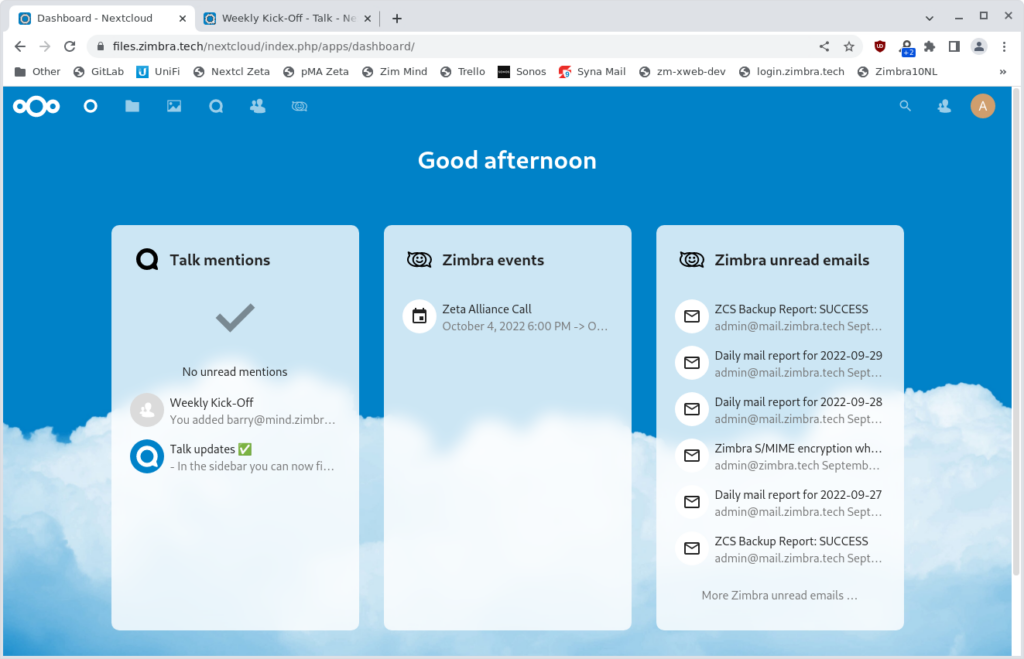Click the Brave Shields icon in the toolbar
This screenshot has height=659, width=1024.
coord(879,45)
